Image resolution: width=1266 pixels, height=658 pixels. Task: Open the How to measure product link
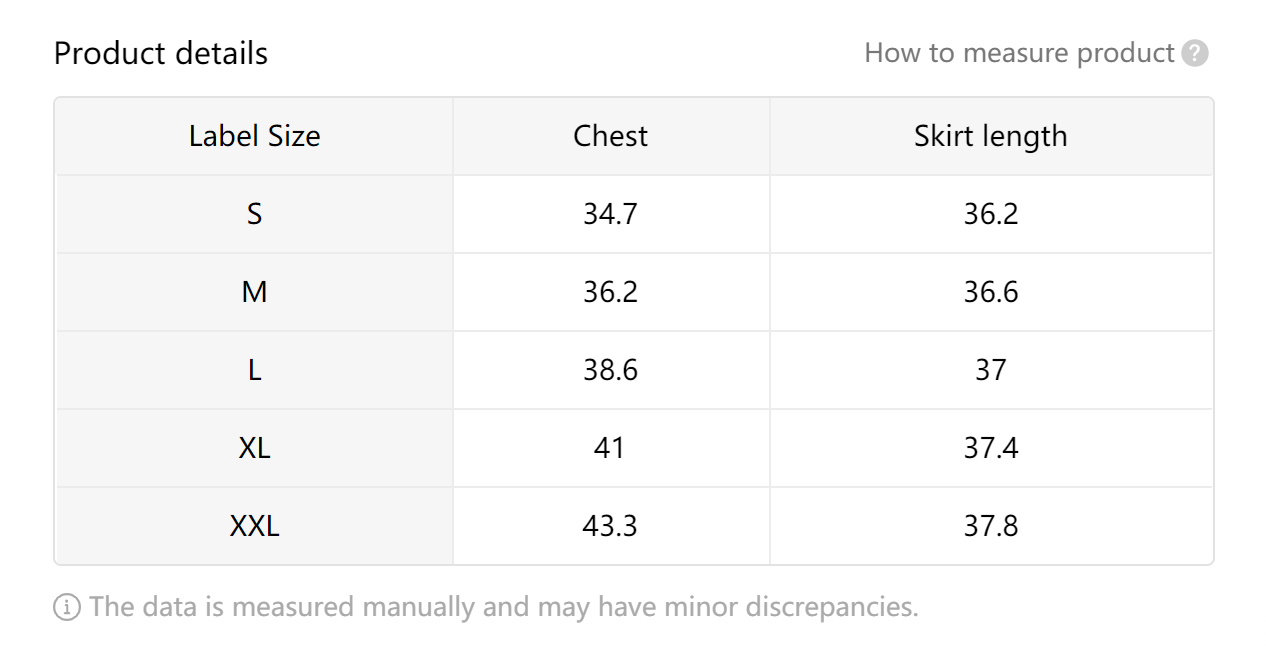(1019, 53)
